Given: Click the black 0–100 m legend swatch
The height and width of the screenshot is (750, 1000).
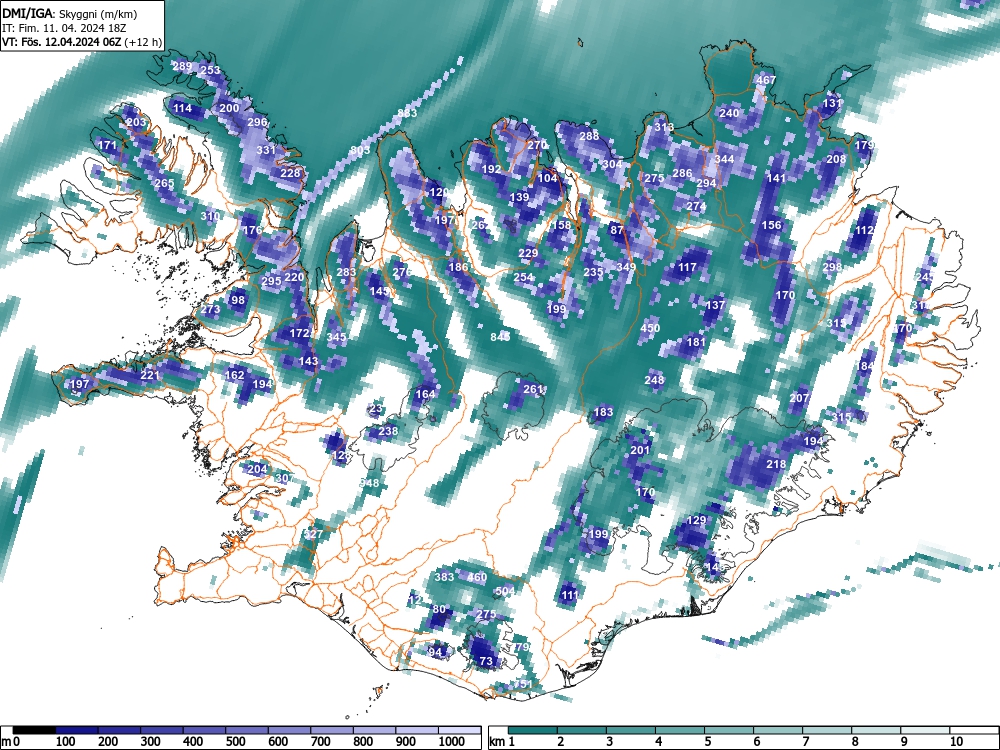Looking at the screenshot, I should [34, 730].
